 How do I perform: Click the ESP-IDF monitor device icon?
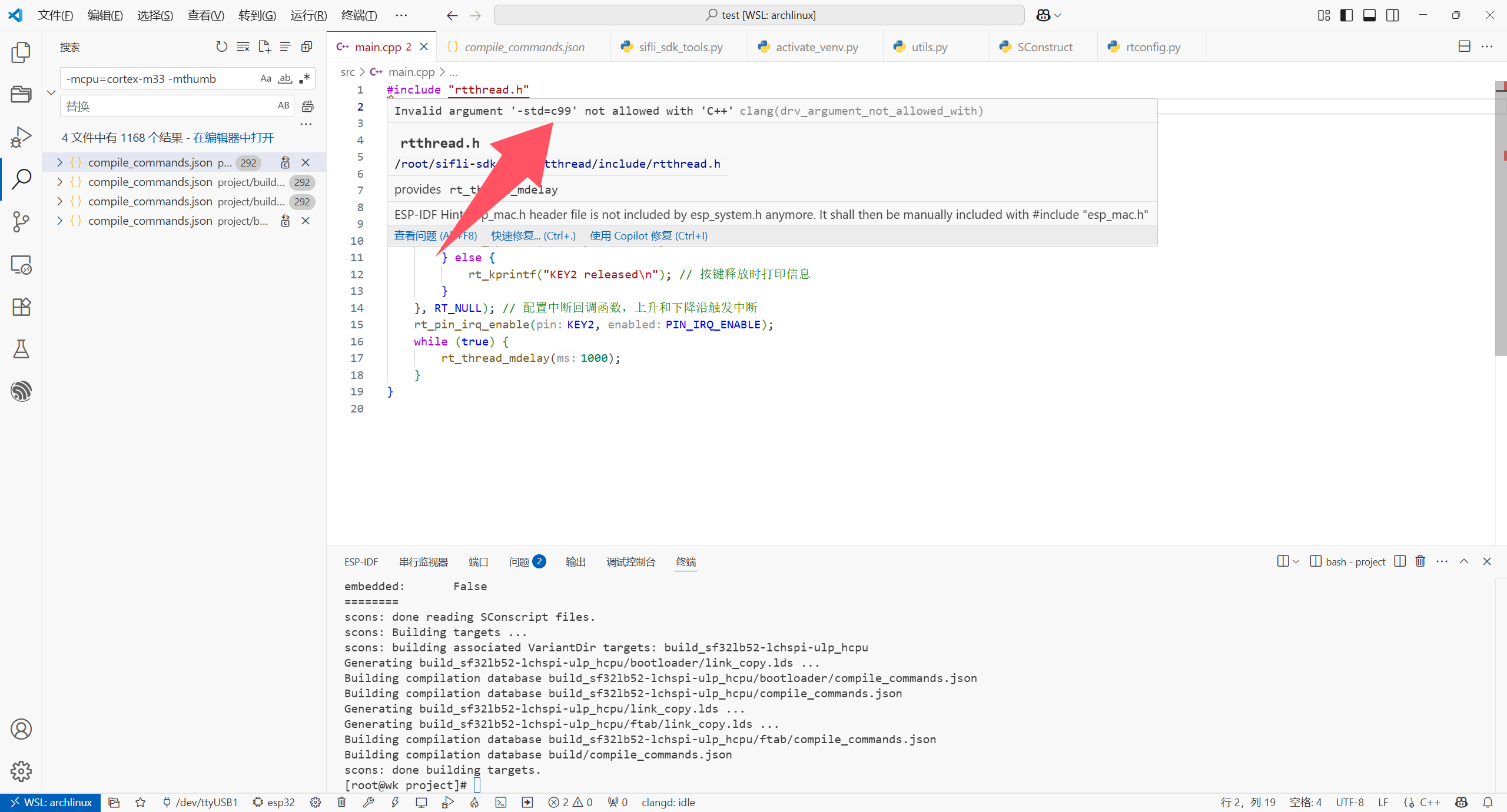tap(421, 802)
